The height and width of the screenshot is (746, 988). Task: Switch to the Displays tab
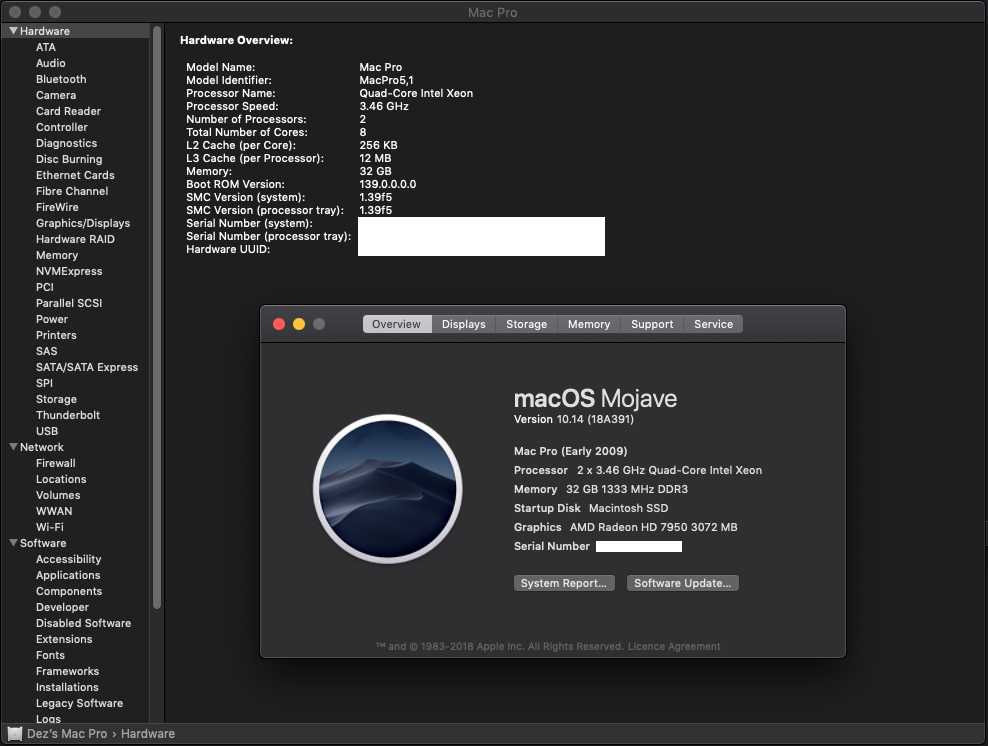click(464, 324)
